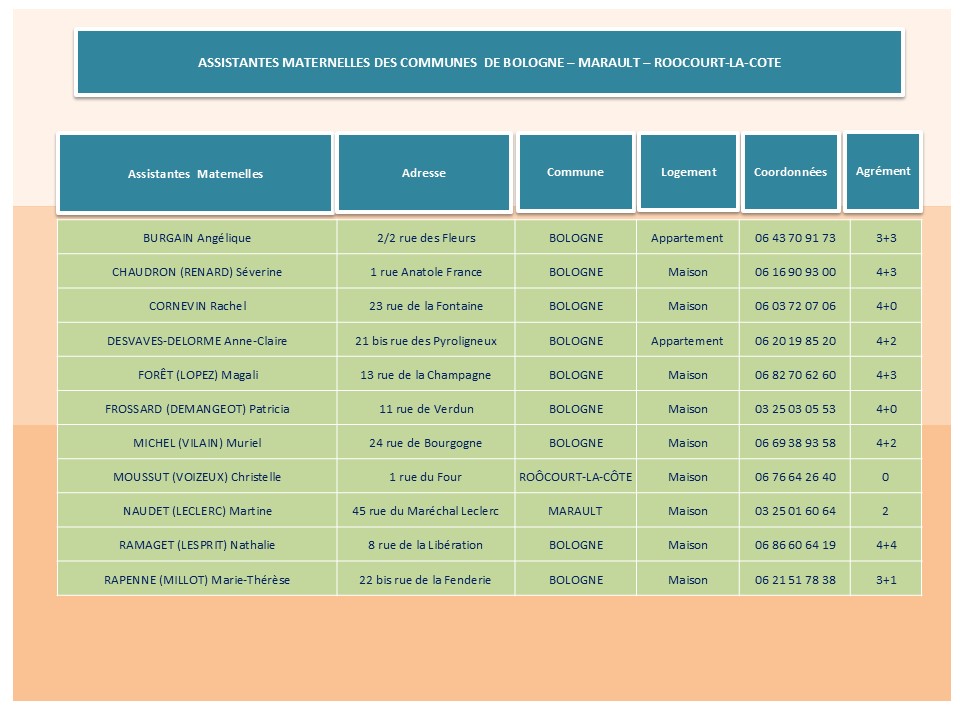Viewport: 960px width, 720px height.
Task: Click the FORÊT (LOPEZ) Magali row name
Action: pyautogui.click(x=197, y=375)
